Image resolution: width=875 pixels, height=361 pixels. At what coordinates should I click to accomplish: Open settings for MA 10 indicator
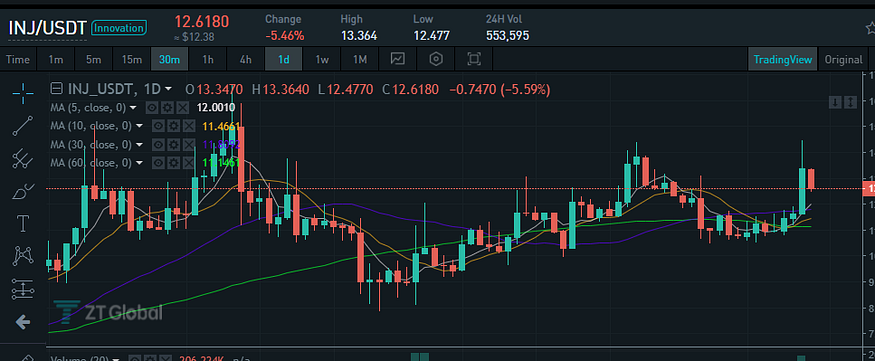pyautogui.click(x=174, y=126)
